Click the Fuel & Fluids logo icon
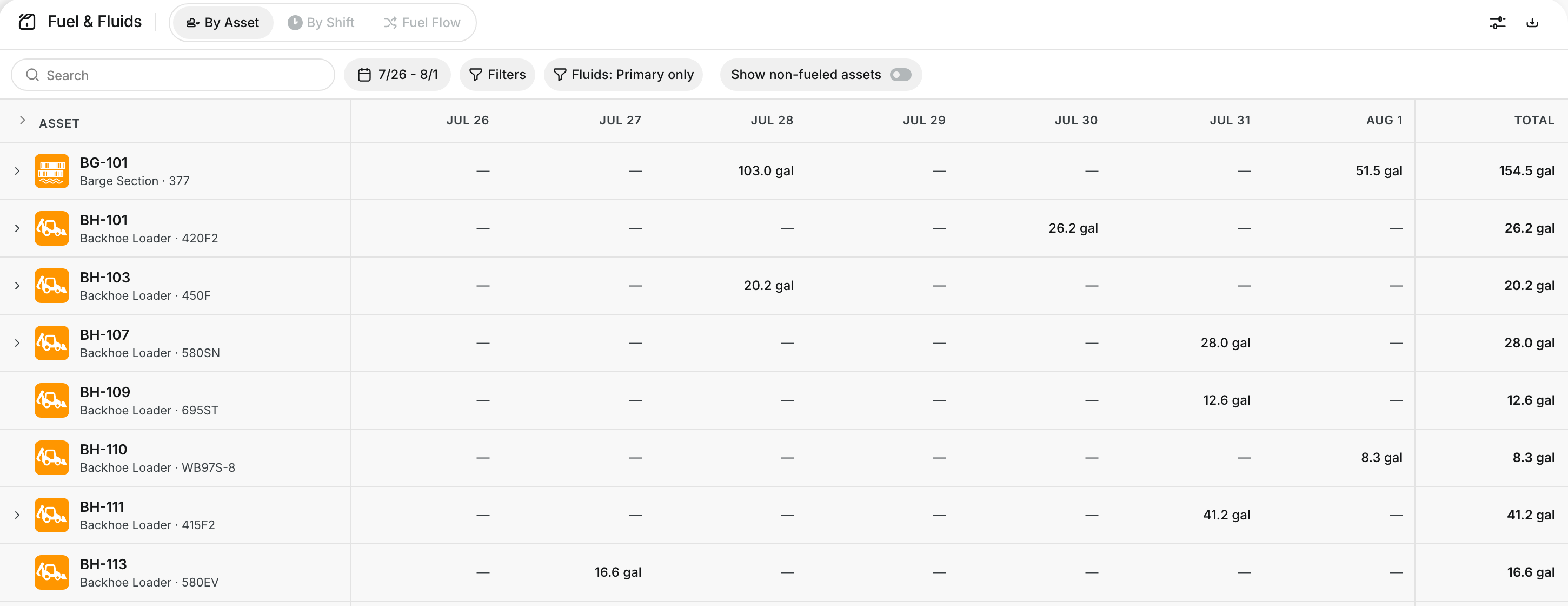 (x=27, y=22)
